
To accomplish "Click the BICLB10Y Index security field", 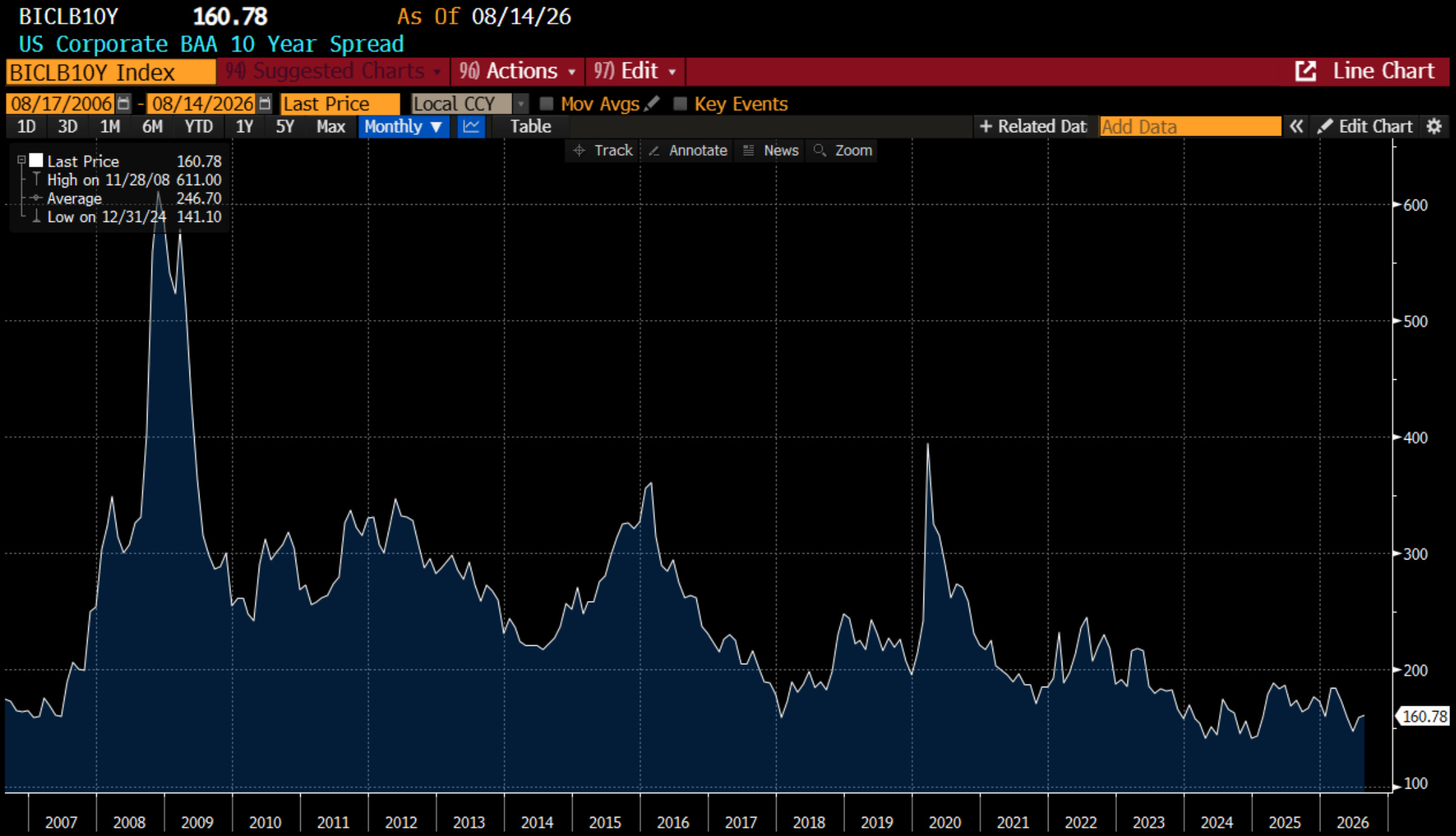I will pos(111,72).
